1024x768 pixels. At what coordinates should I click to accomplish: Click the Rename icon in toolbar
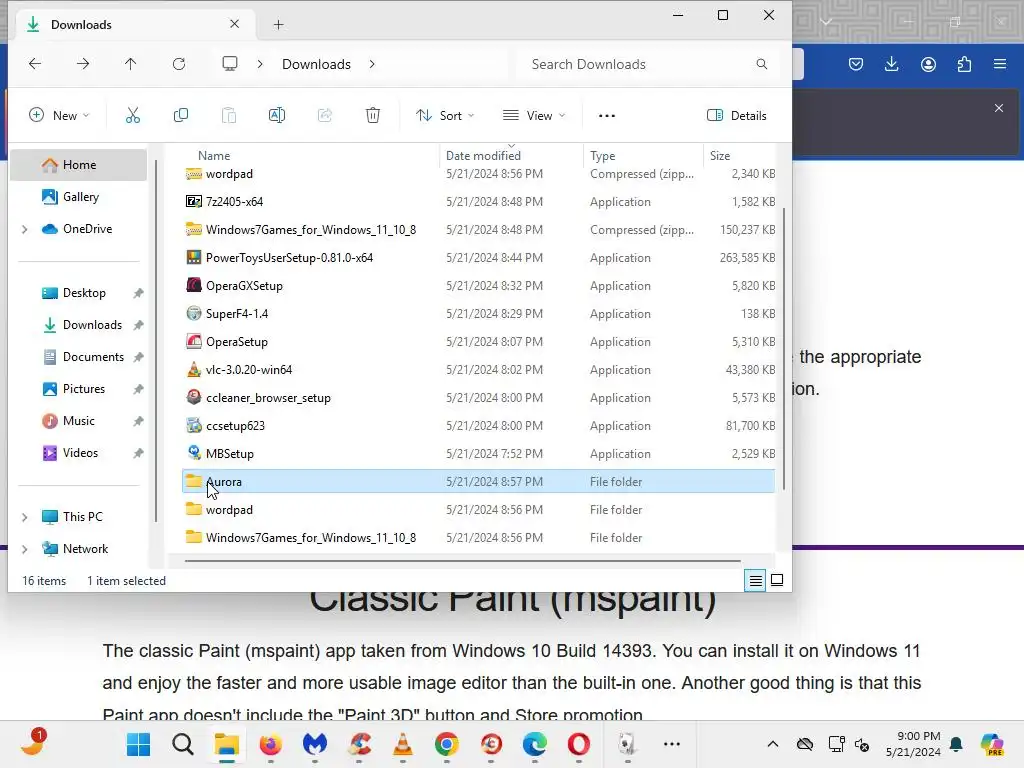(277, 116)
